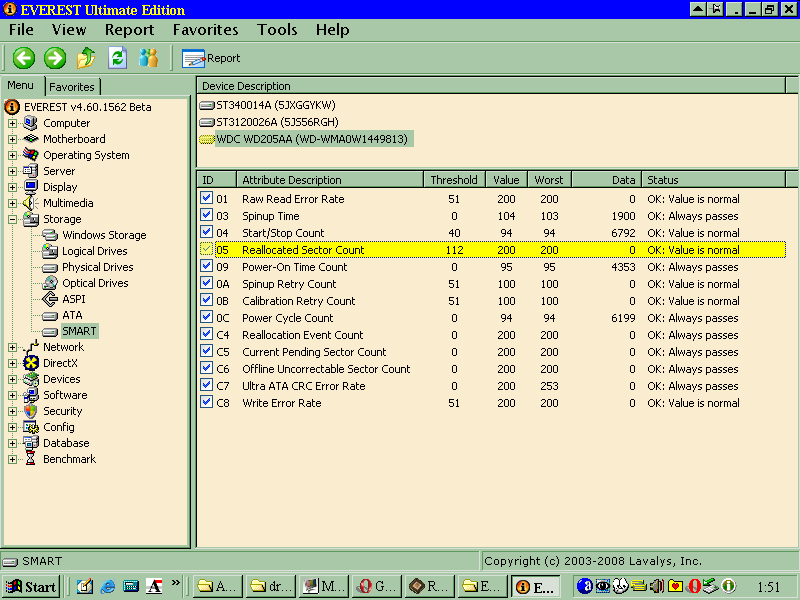Screen dimensions: 800x600
Task: Click the Report toolbar button
Action: pyautogui.click(x=211, y=58)
